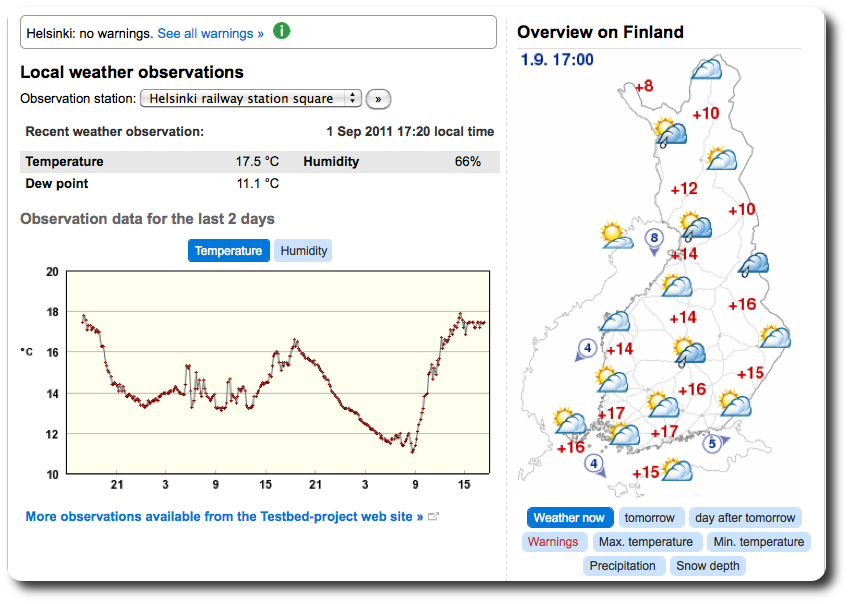This screenshot has width=849, height=604.
Task: Click the external link icon after Testbed link
Action: tap(434, 517)
